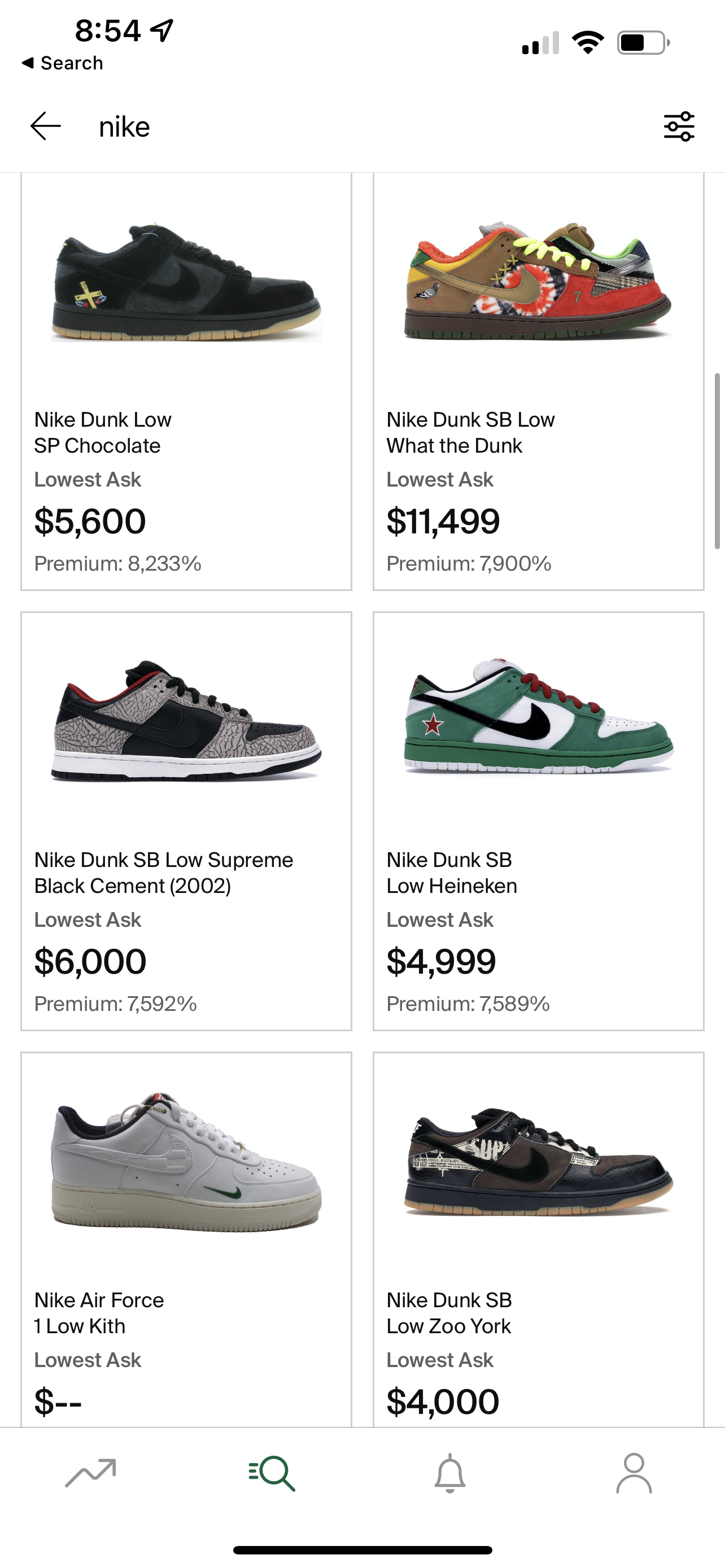Image resolution: width=725 pixels, height=1568 pixels.
Task: Open the trending chart tab
Action: 91,1473
